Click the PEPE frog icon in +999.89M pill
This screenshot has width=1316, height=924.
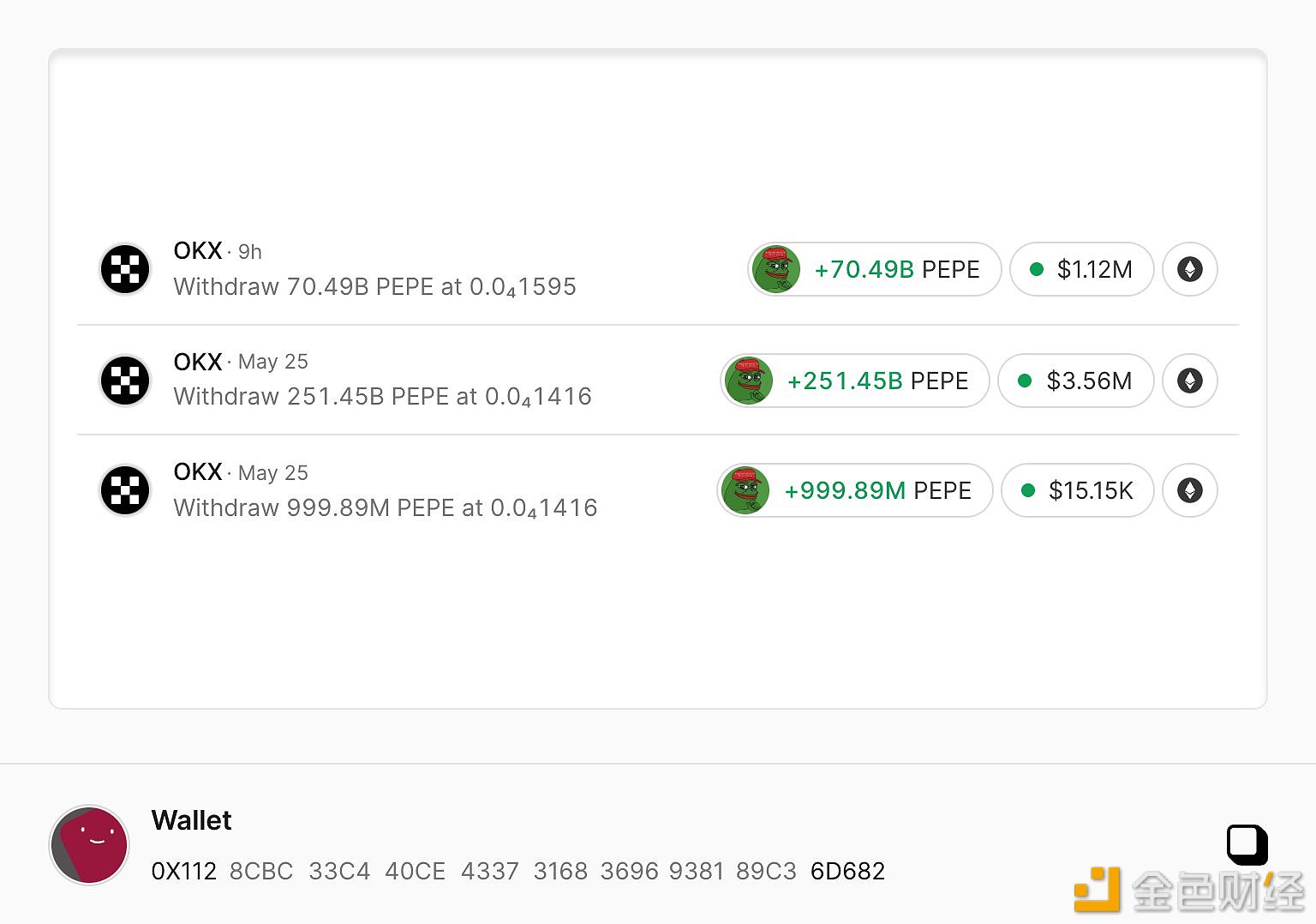click(745, 490)
